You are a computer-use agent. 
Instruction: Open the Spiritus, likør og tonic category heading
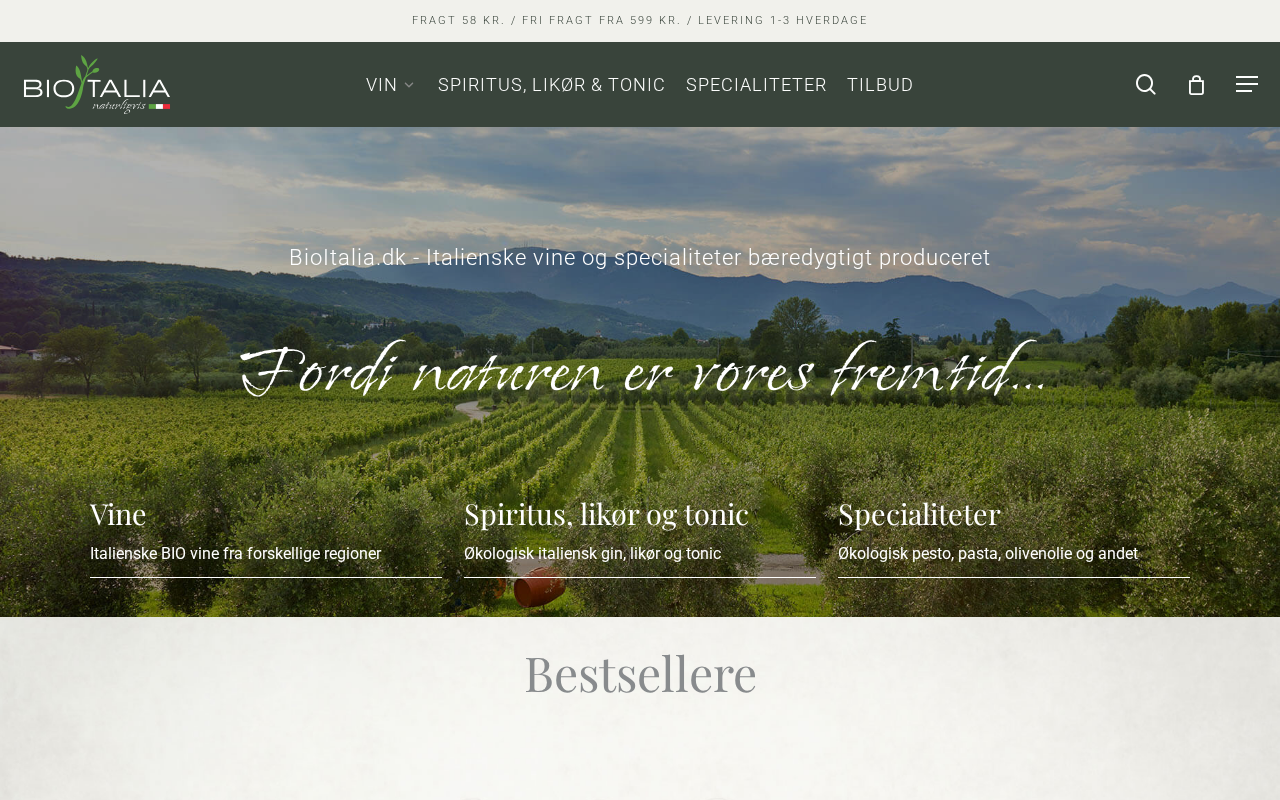[606, 514]
